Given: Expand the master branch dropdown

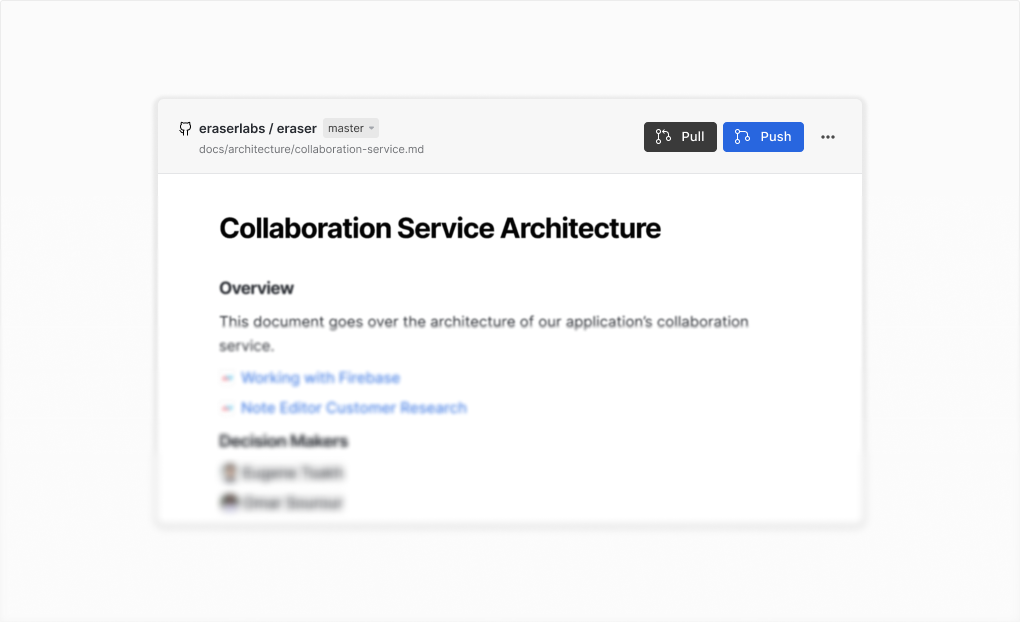Looking at the screenshot, I should click(350, 128).
